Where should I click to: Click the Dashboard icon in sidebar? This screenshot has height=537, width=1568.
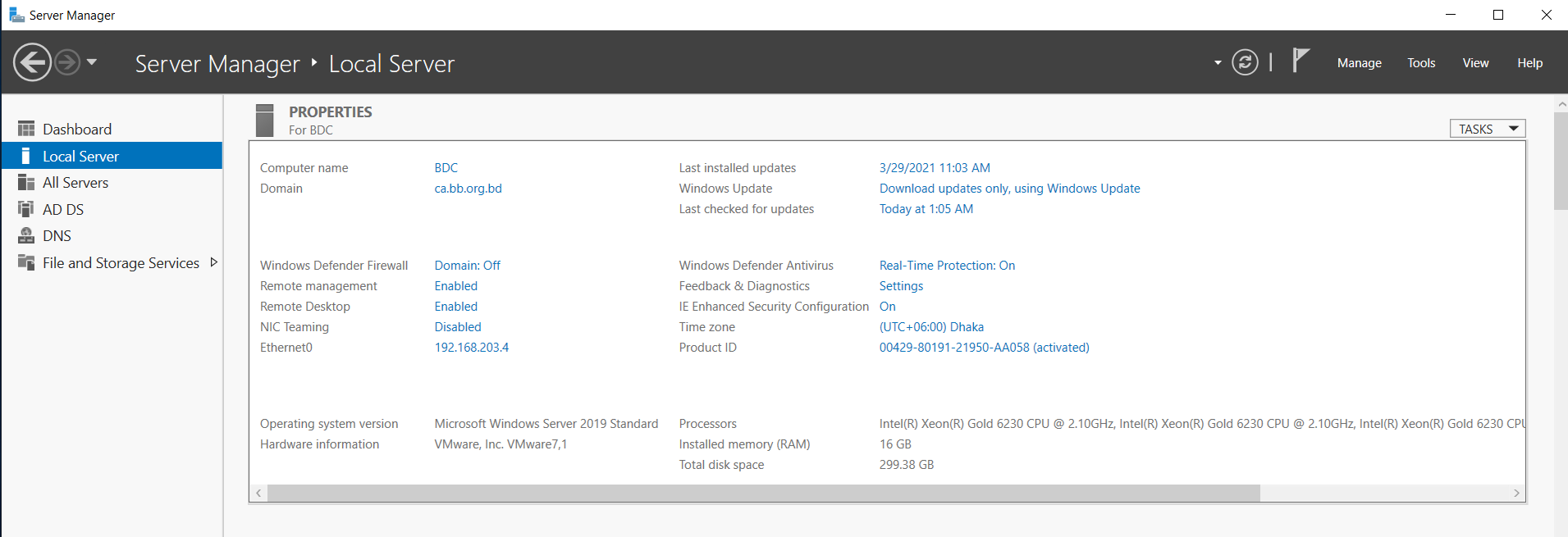26,129
